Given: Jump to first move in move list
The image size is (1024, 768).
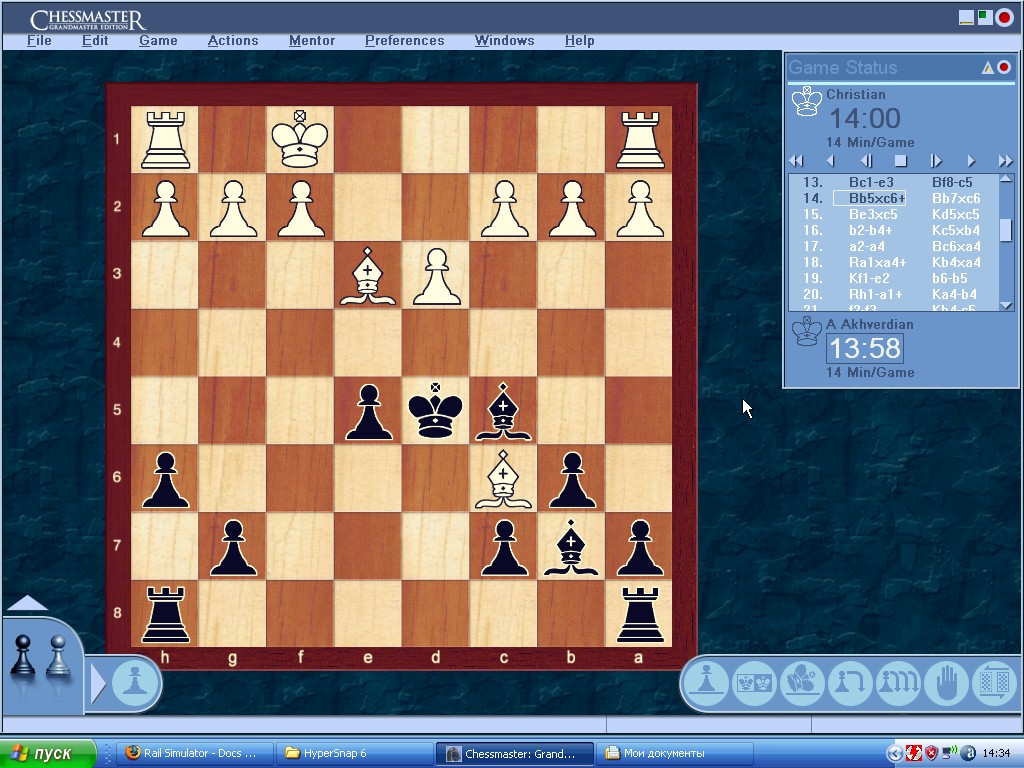Looking at the screenshot, I should click(796, 161).
